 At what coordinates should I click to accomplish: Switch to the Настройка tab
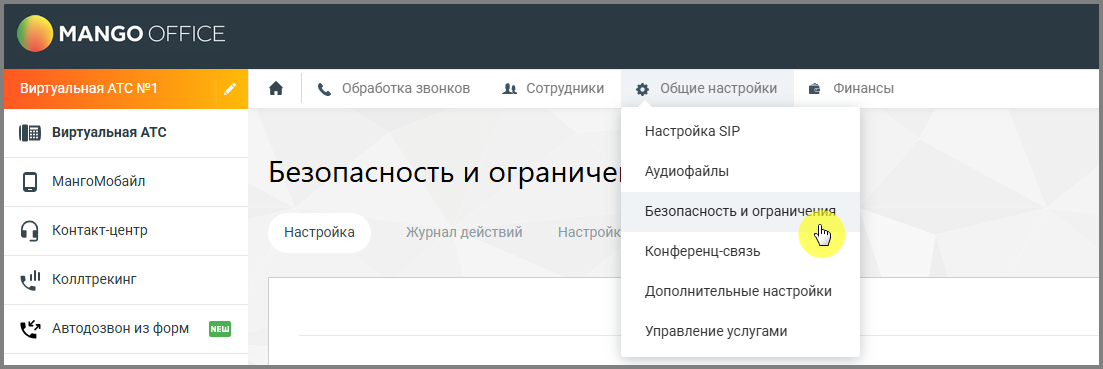coord(319,233)
